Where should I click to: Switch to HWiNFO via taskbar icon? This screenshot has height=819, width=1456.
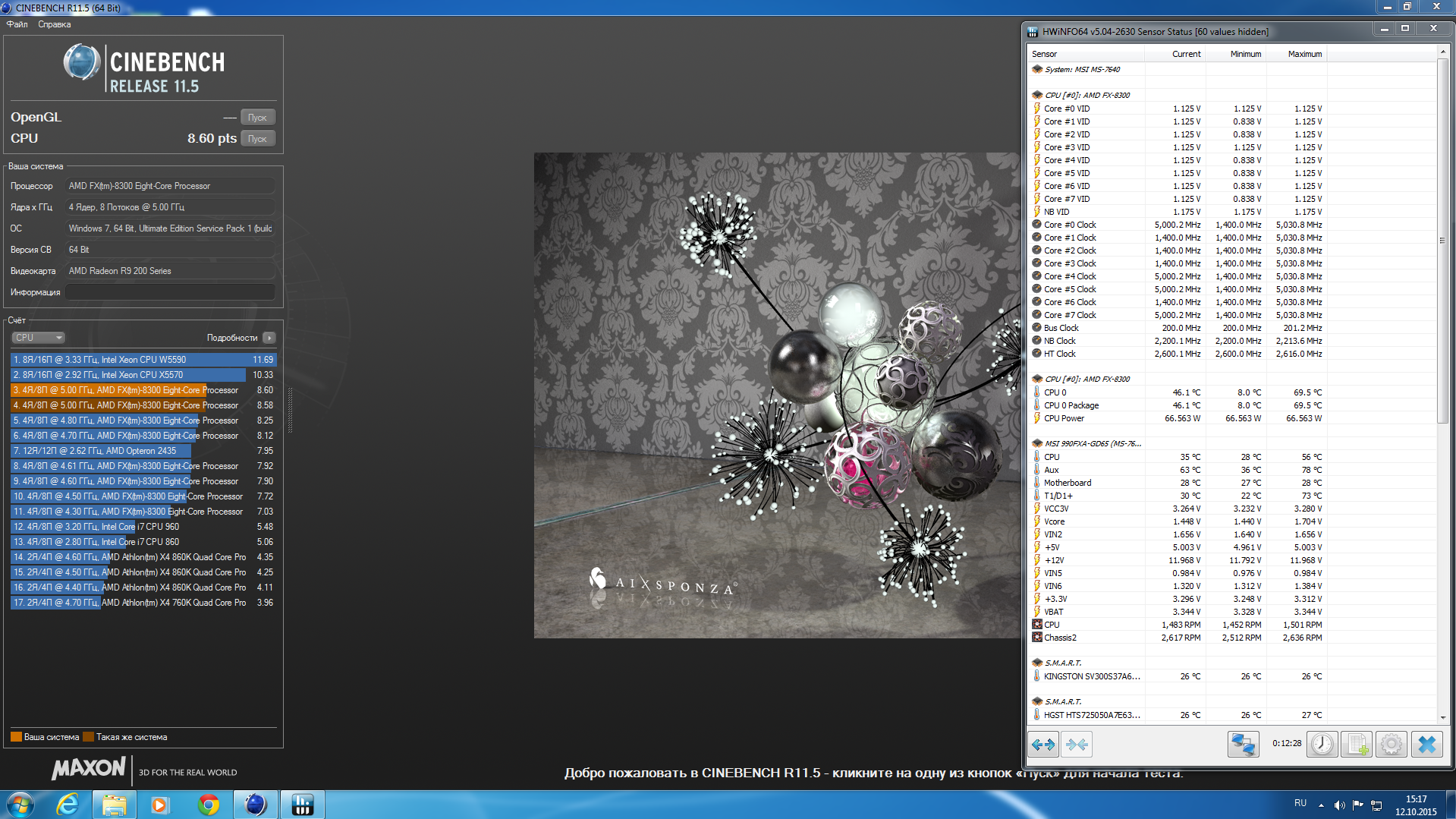tap(303, 805)
